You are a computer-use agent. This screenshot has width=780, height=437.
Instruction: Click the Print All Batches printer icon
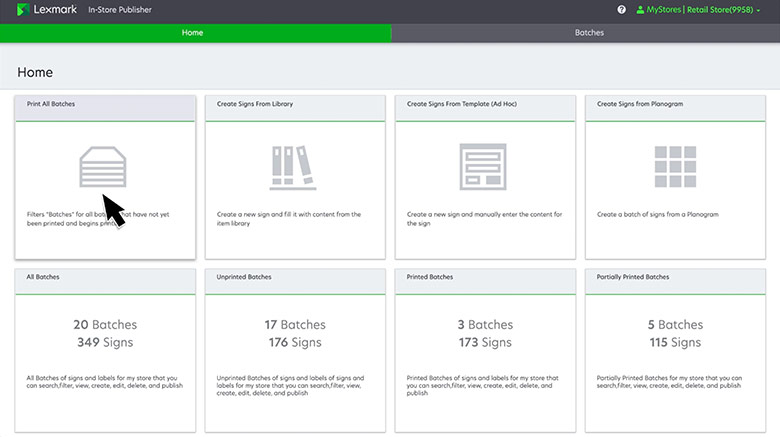[104, 166]
